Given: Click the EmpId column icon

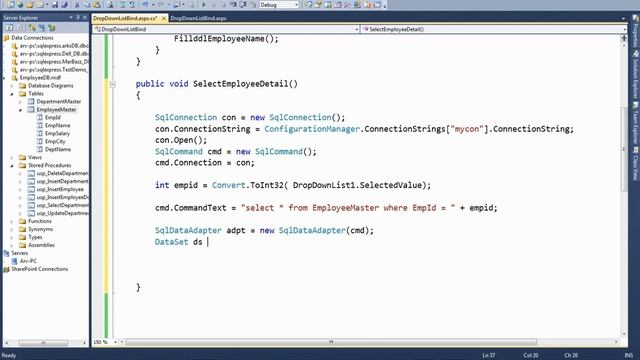Looking at the screenshot, I should click(x=40, y=118).
